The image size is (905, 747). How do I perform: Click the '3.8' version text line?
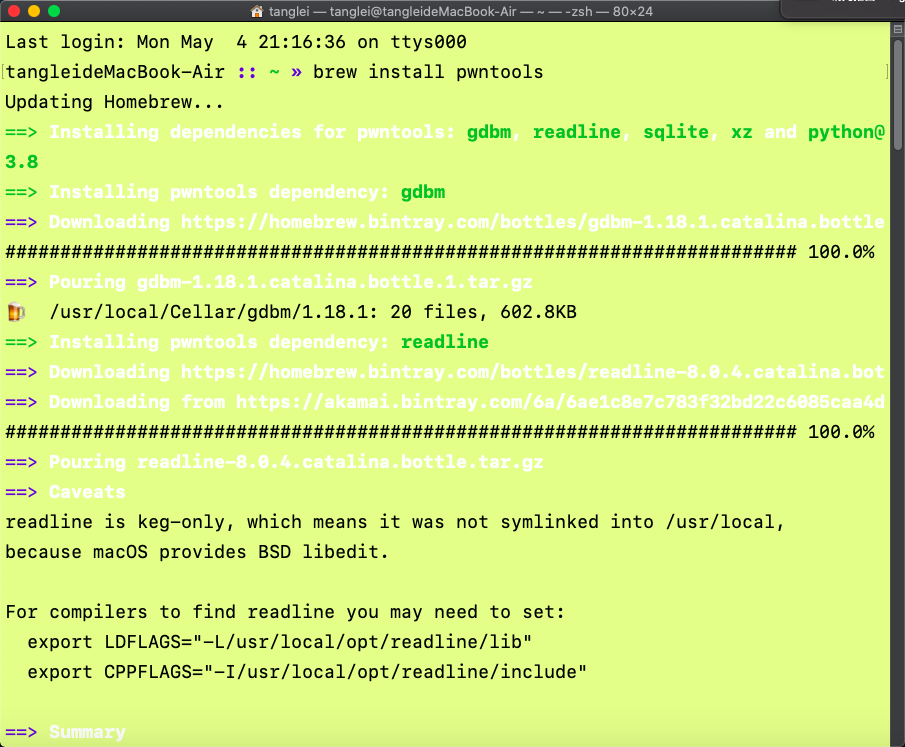coord(22,162)
